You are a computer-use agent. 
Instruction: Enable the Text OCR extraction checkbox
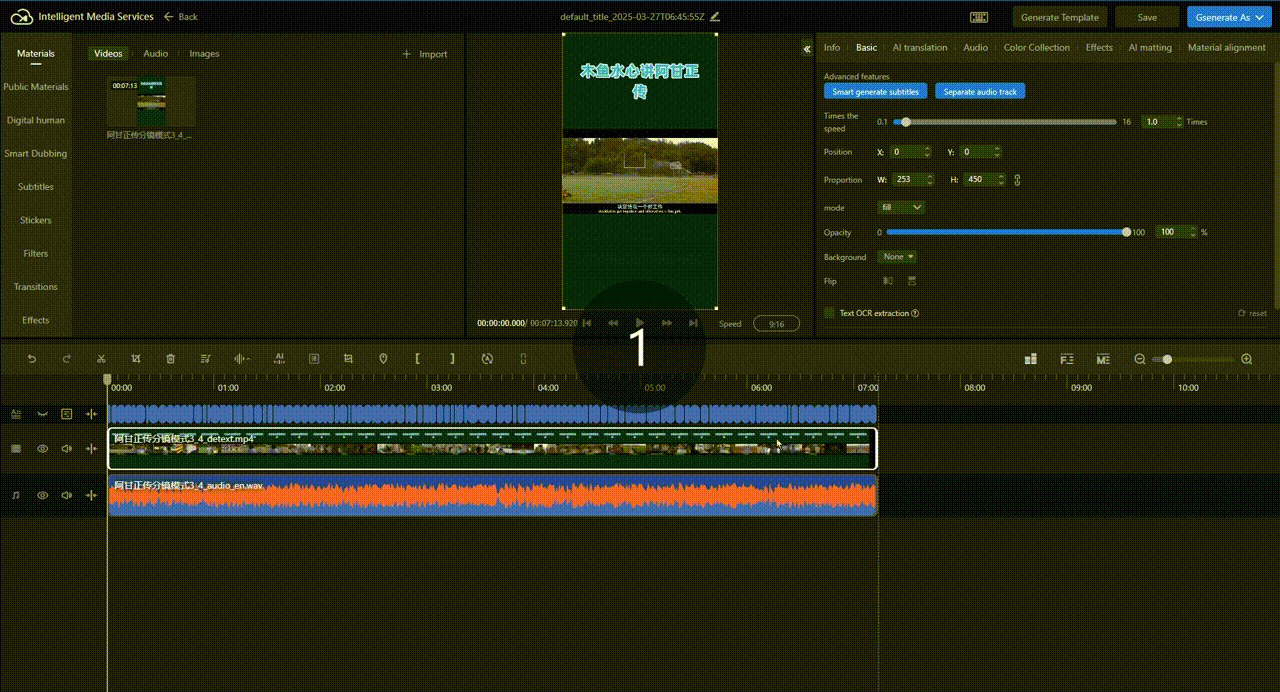pyautogui.click(x=828, y=313)
